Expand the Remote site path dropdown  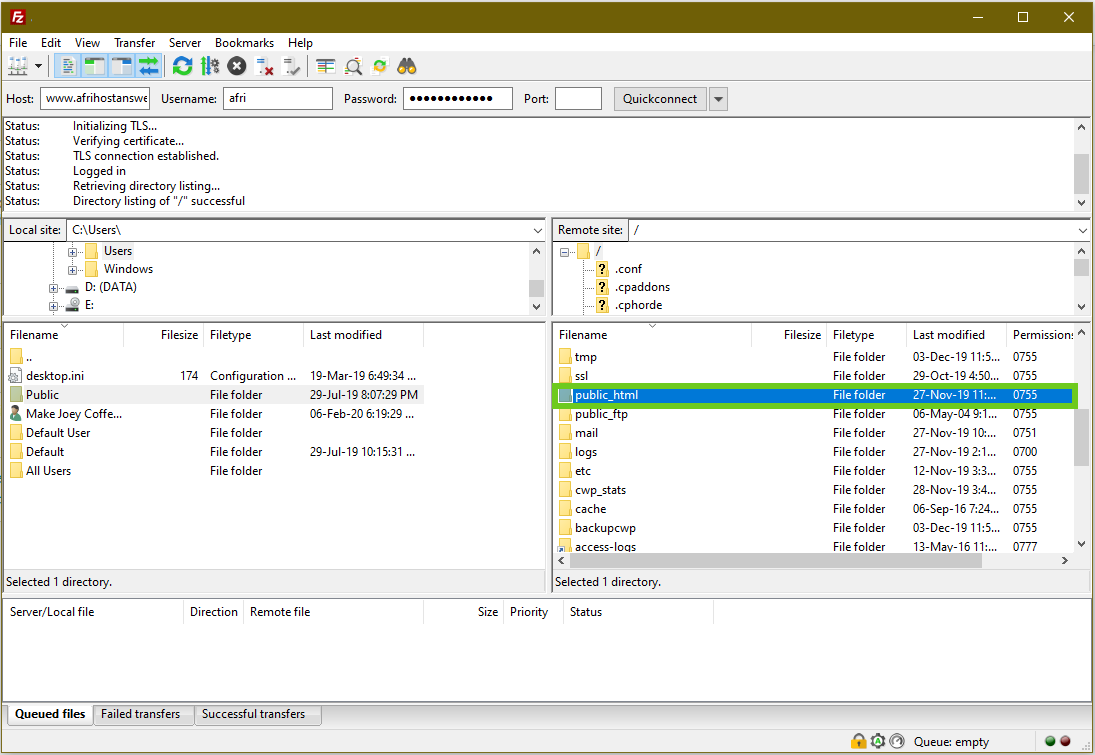point(1082,230)
